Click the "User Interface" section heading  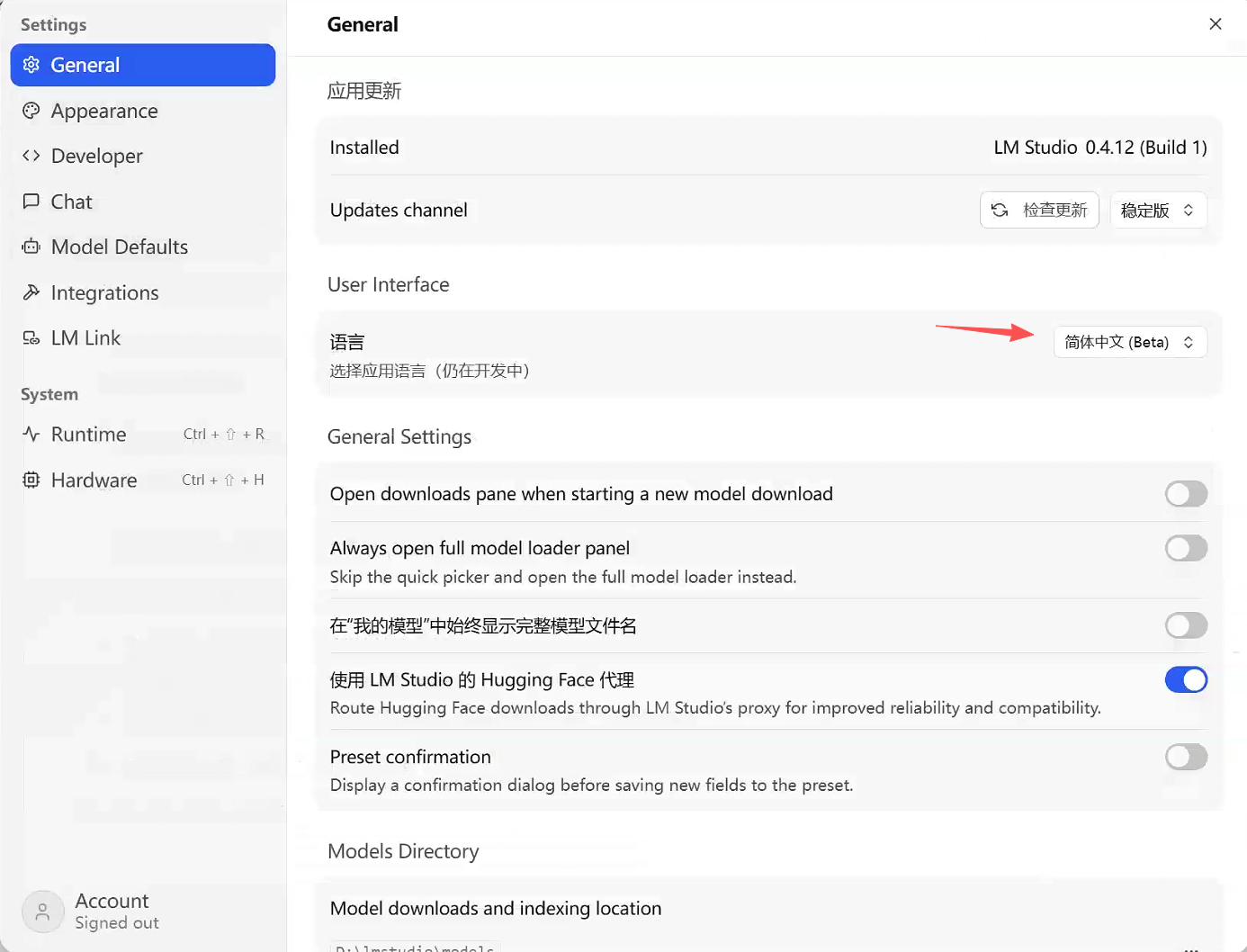pyautogui.click(x=389, y=284)
